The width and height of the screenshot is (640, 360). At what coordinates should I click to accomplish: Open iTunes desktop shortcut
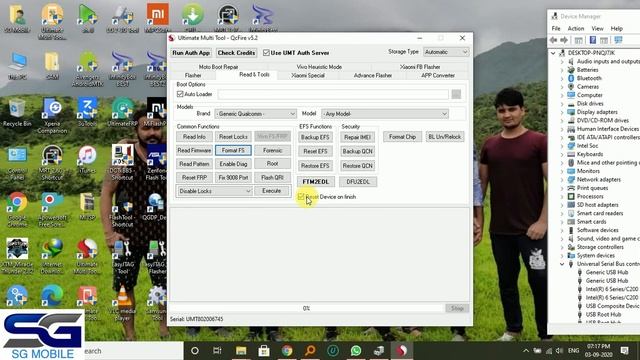[x=87, y=160]
